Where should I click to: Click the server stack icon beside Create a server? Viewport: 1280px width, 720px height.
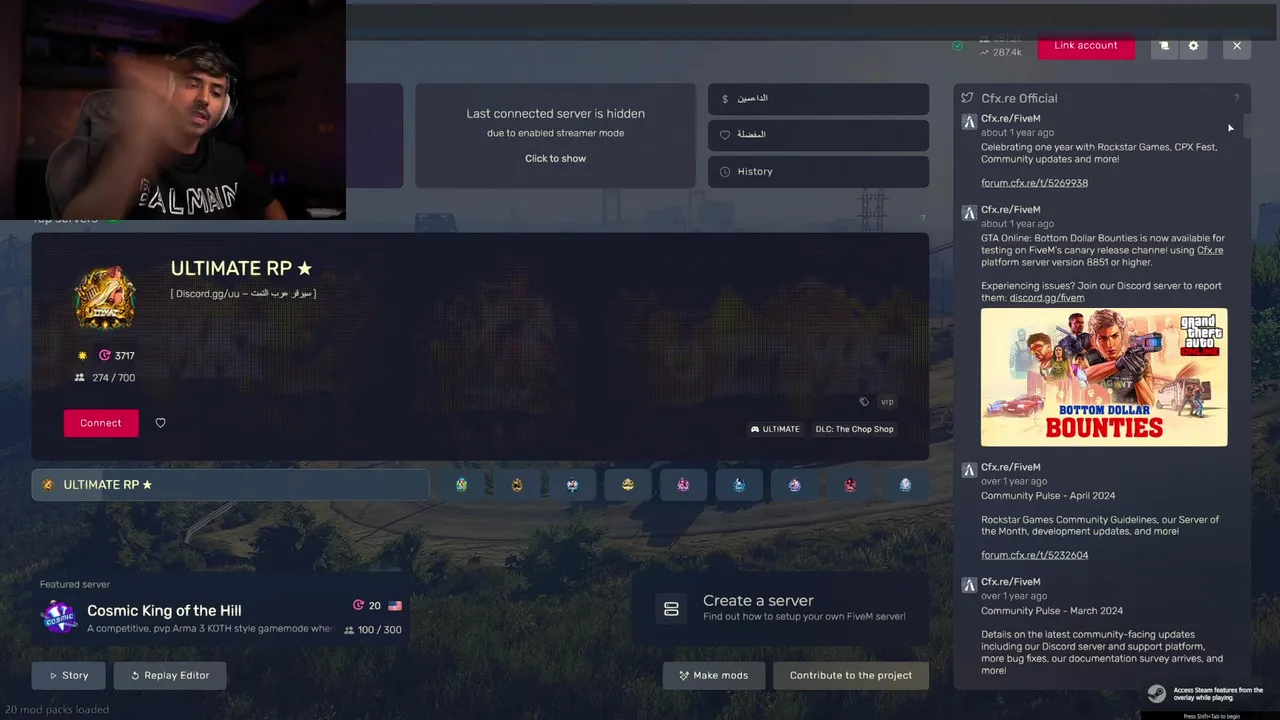pyautogui.click(x=671, y=608)
